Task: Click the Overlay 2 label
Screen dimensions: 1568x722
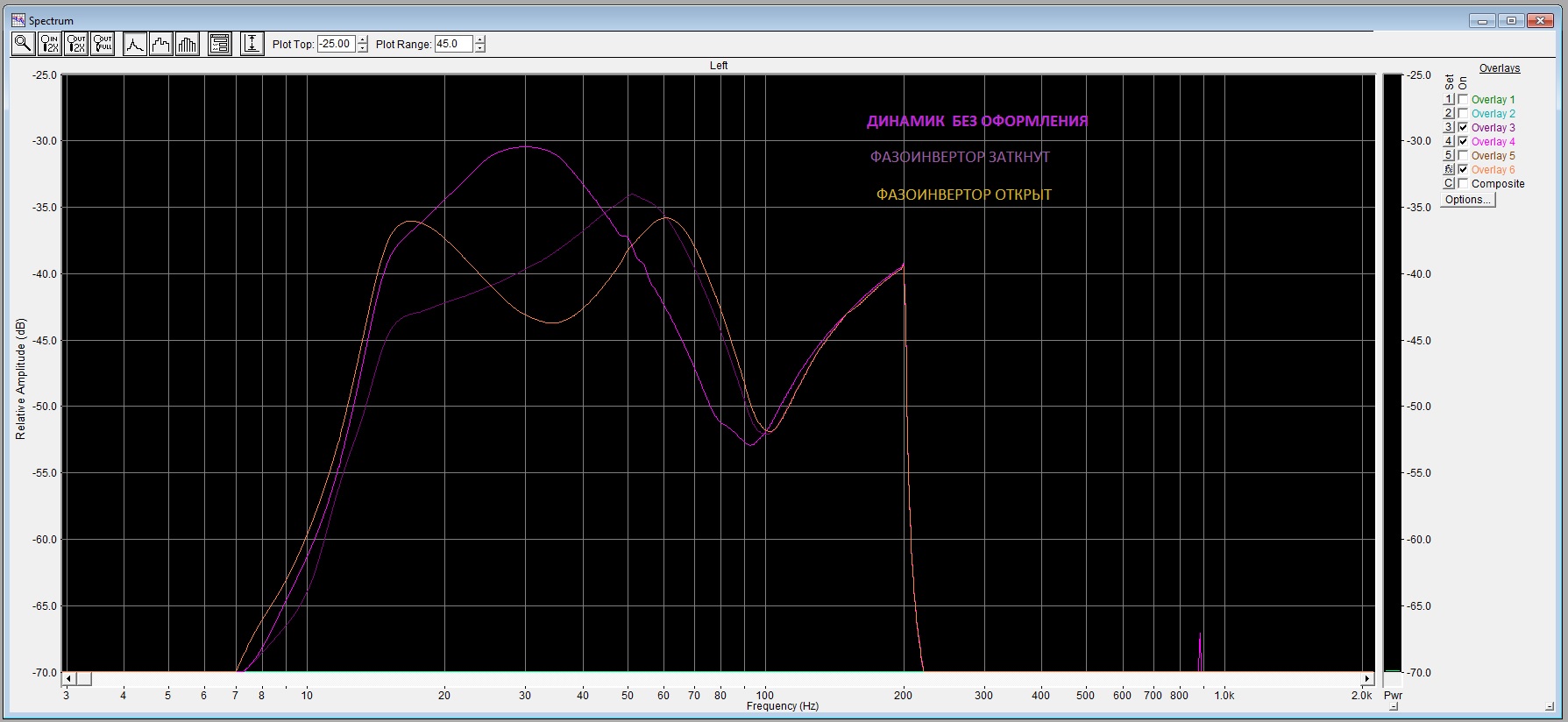Action: coord(1493,114)
